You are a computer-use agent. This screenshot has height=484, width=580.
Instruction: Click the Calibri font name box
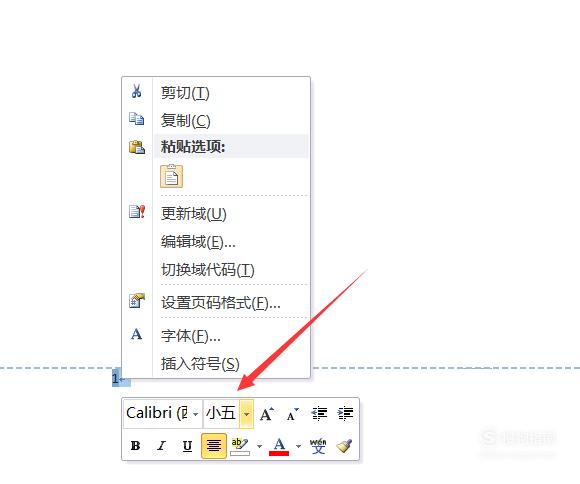pyautogui.click(x=158, y=413)
